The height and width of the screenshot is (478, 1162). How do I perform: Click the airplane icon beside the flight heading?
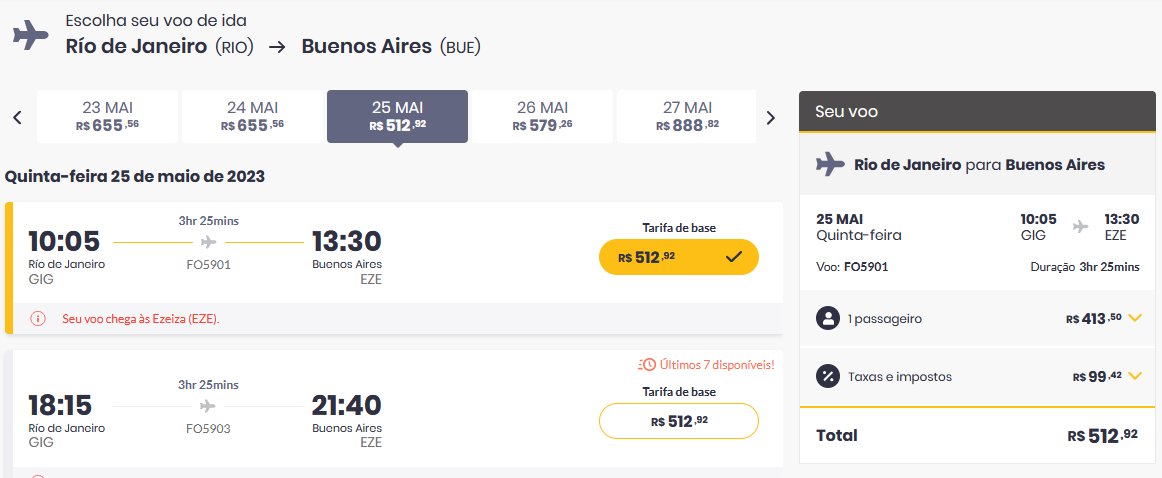coord(30,35)
